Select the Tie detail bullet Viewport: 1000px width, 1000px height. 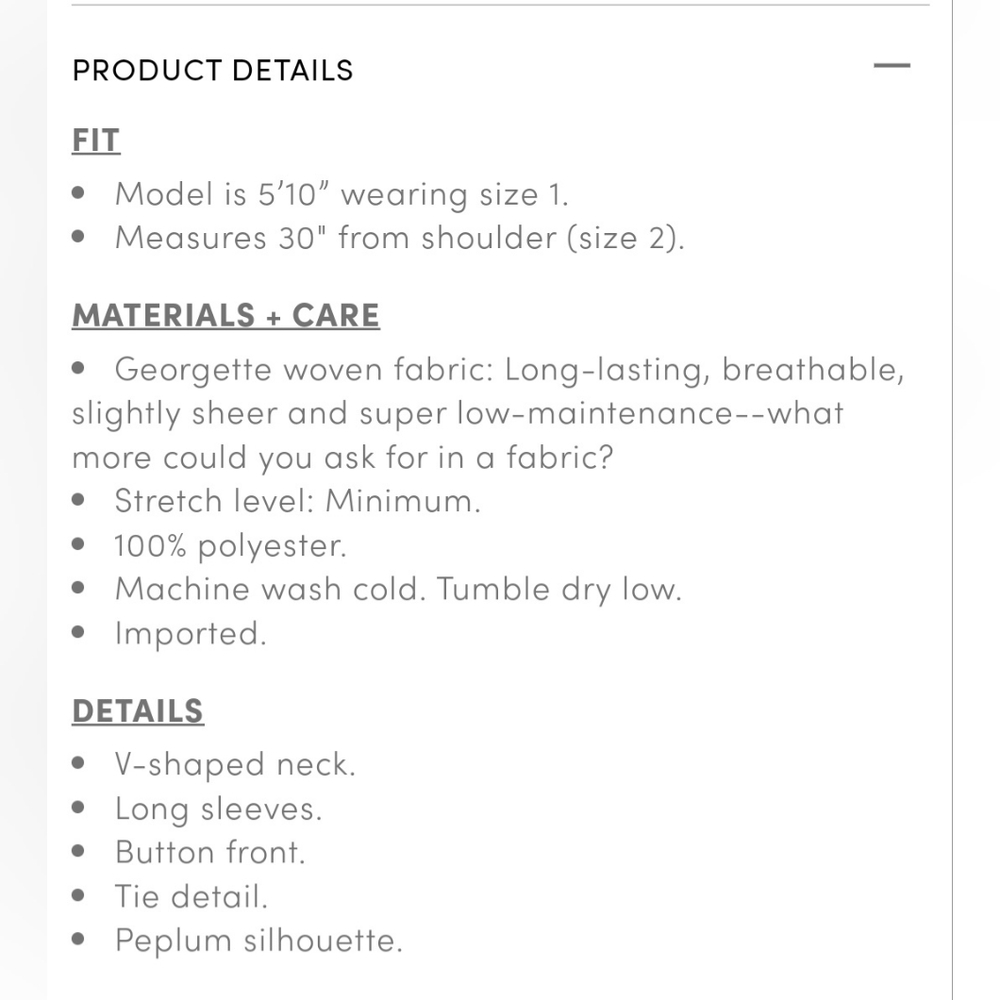click(191, 896)
